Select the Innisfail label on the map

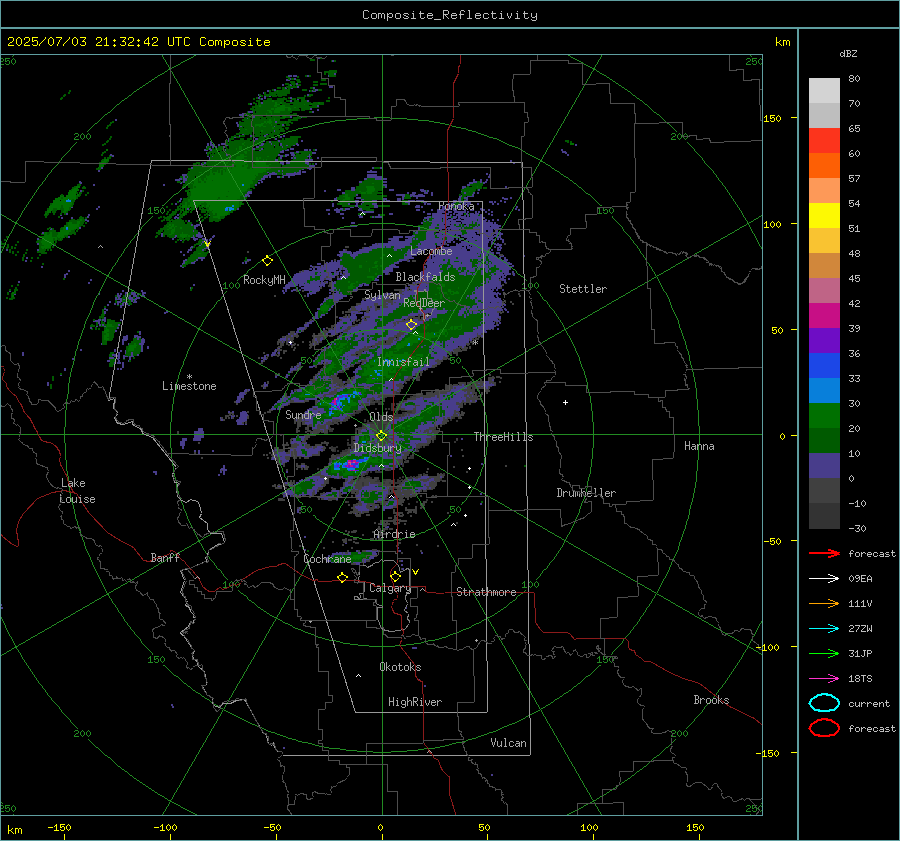[x=403, y=362]
